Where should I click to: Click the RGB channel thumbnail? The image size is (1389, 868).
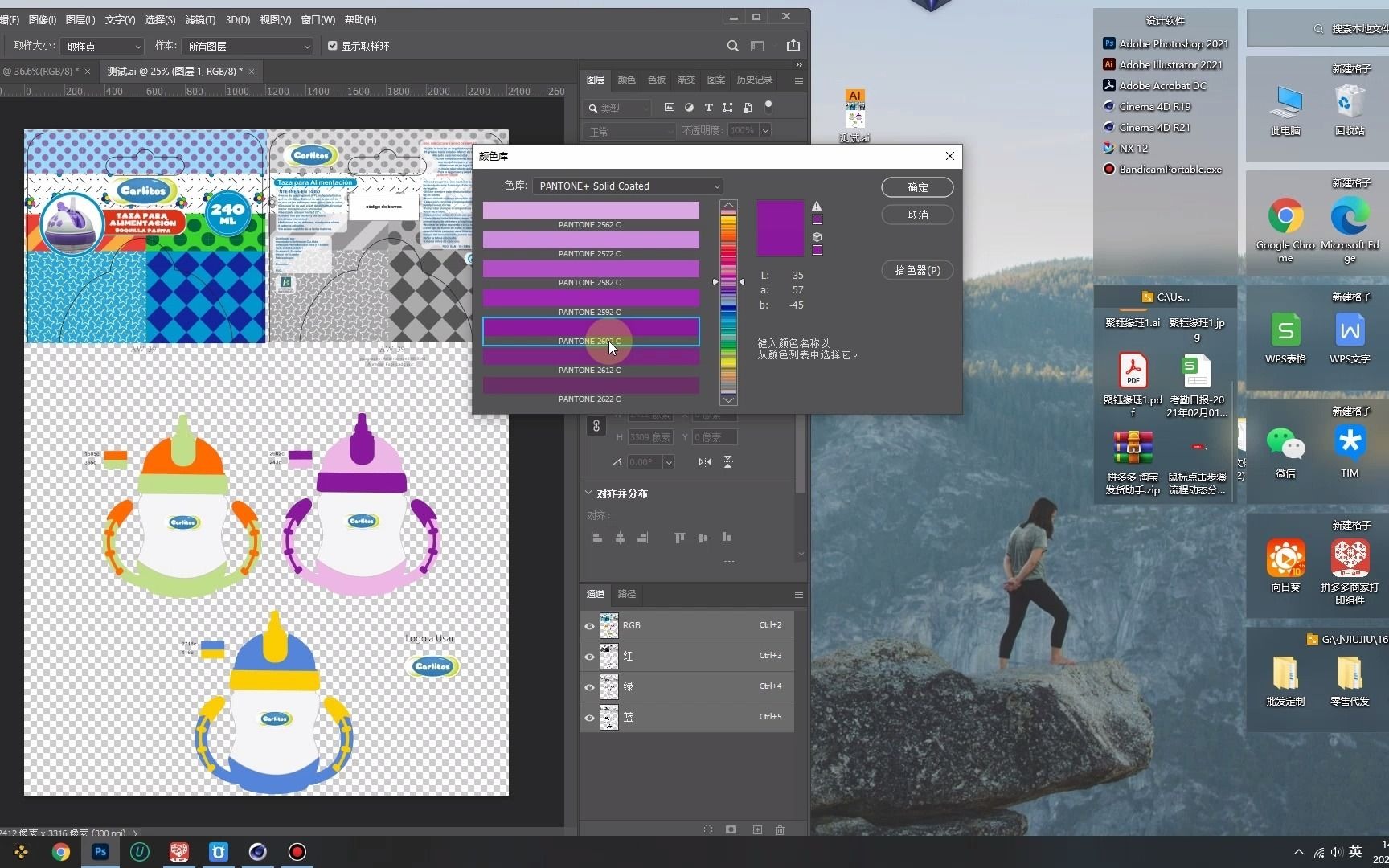coord(609,626)
